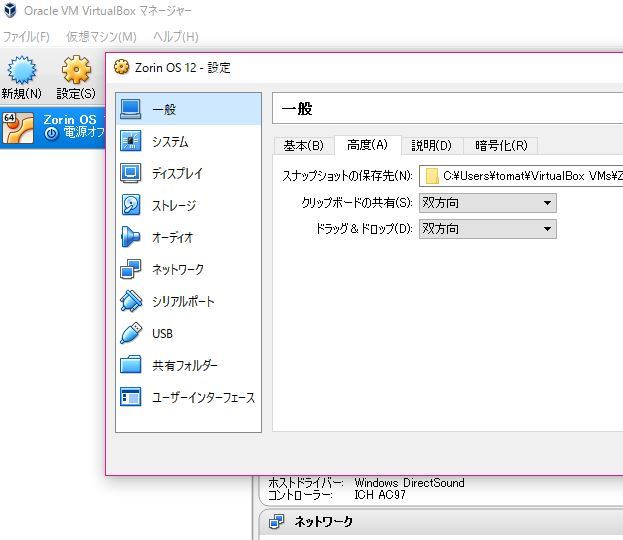The image size is (623, 540).
Task: Expand the ドラッグ＆ドロップ dropdown
Action: tap(487, 229)
